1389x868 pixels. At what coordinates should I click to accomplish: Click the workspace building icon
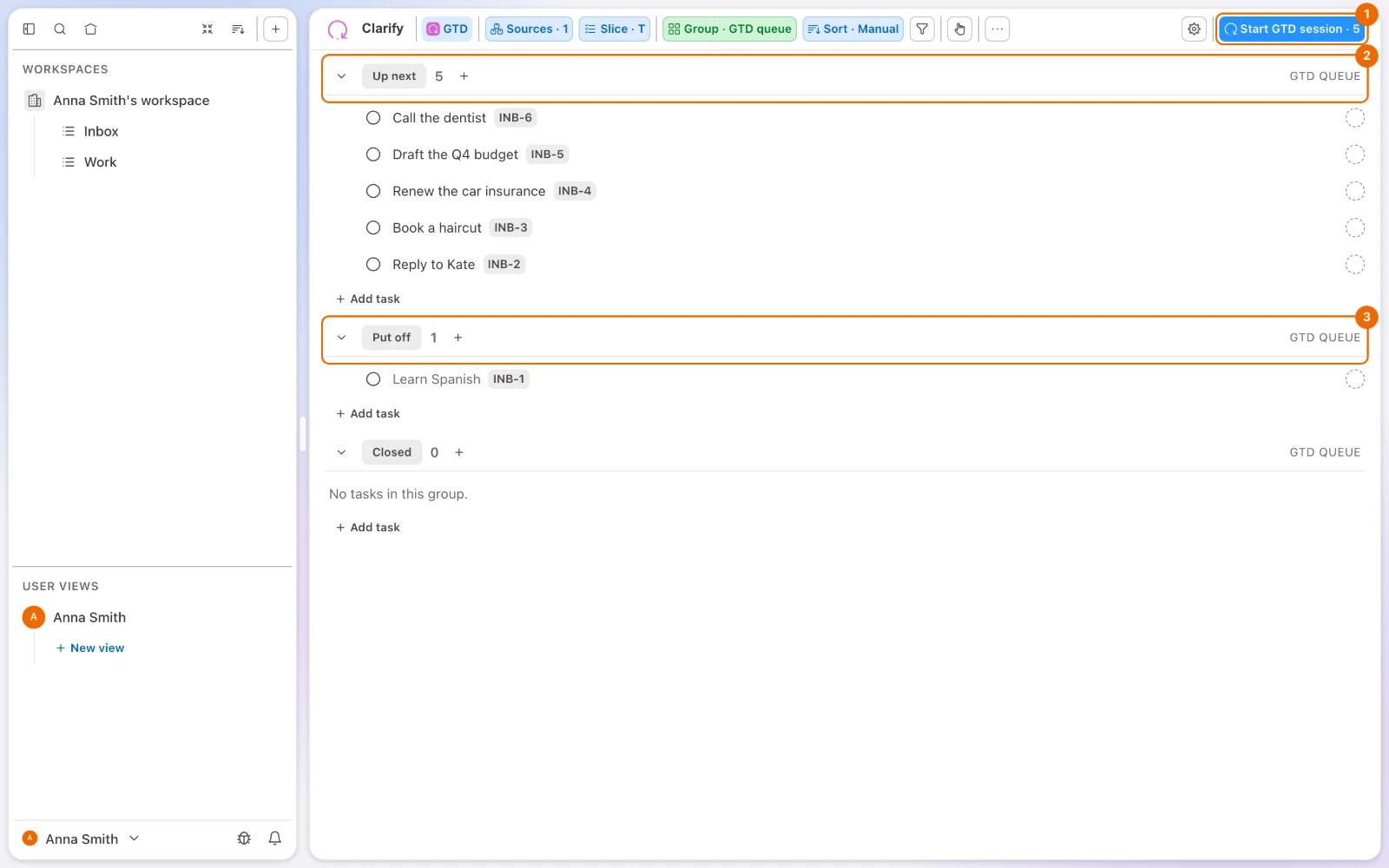[35, 101]
